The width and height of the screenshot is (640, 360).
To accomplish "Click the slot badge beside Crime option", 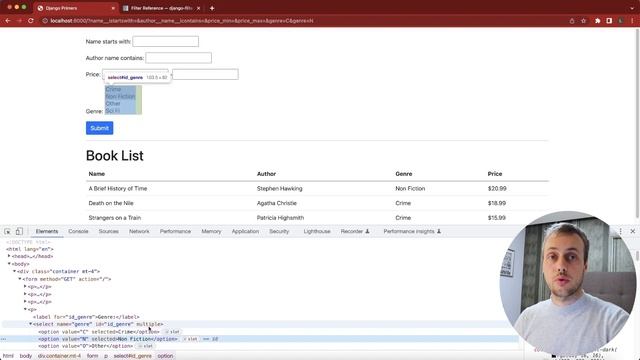I will tap(173, 332).
